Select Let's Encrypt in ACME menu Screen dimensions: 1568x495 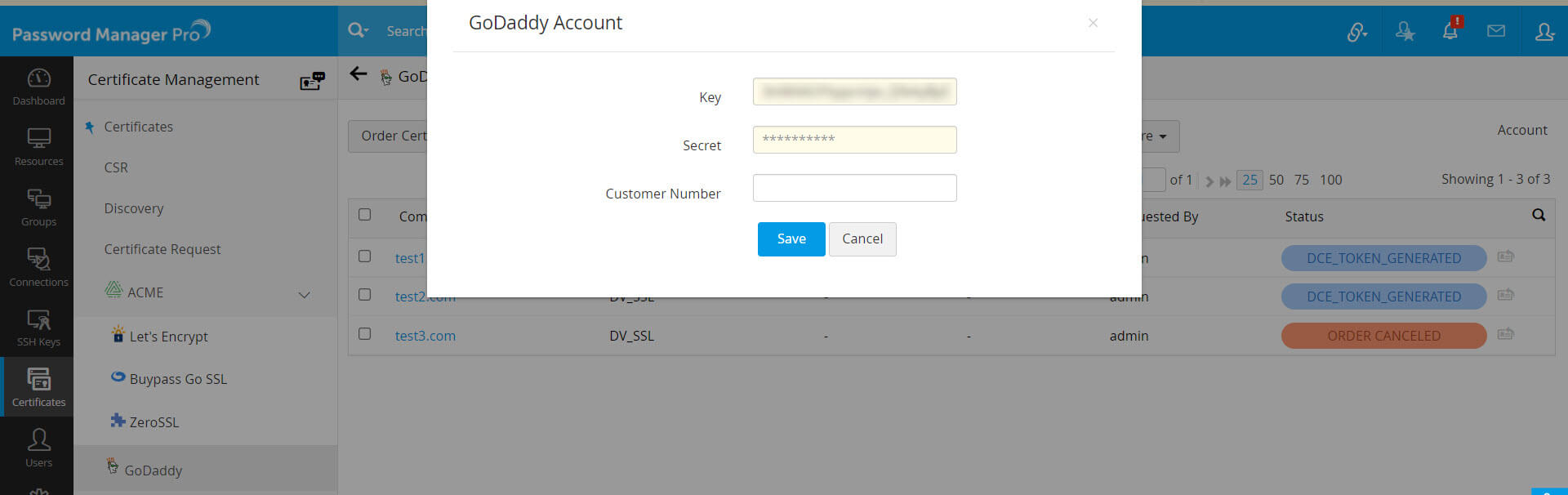tap(168, 337)
